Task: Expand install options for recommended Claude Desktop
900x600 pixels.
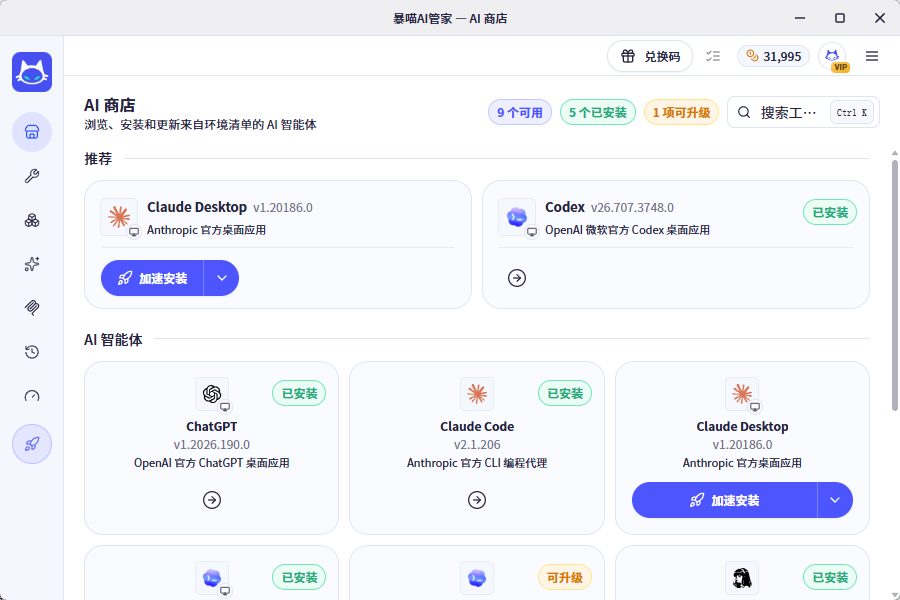Action: click(x=222, y=278)
